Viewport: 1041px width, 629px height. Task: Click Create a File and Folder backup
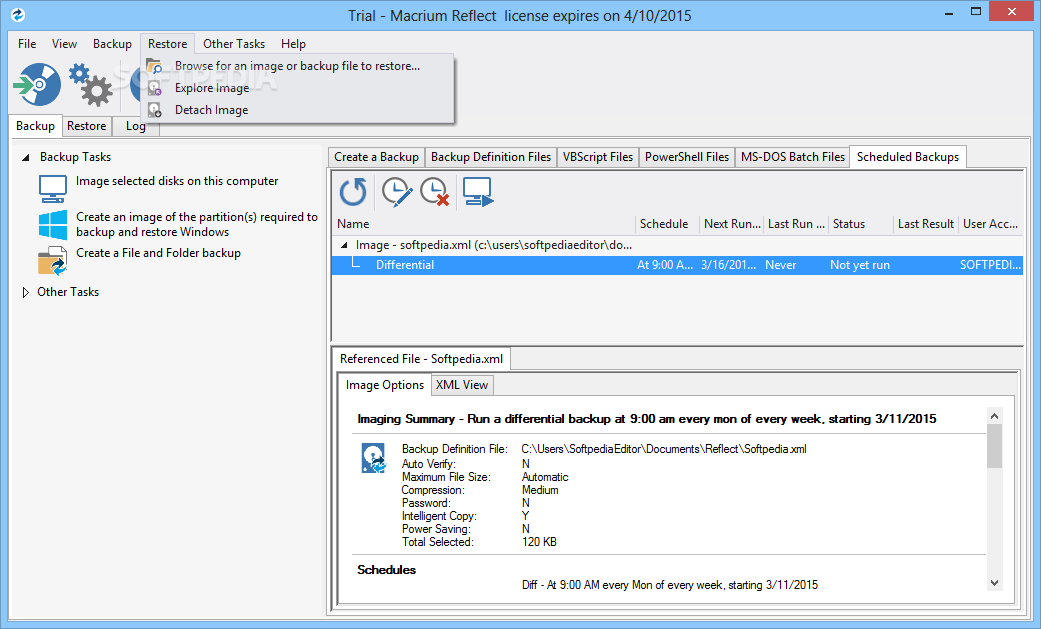coord(158,253)
